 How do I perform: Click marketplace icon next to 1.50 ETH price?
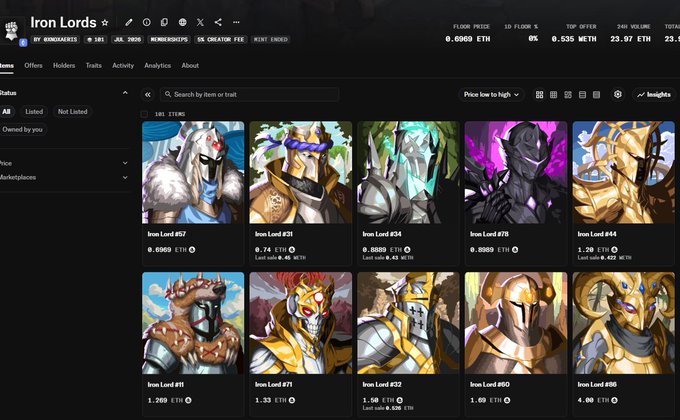(399, 400)
